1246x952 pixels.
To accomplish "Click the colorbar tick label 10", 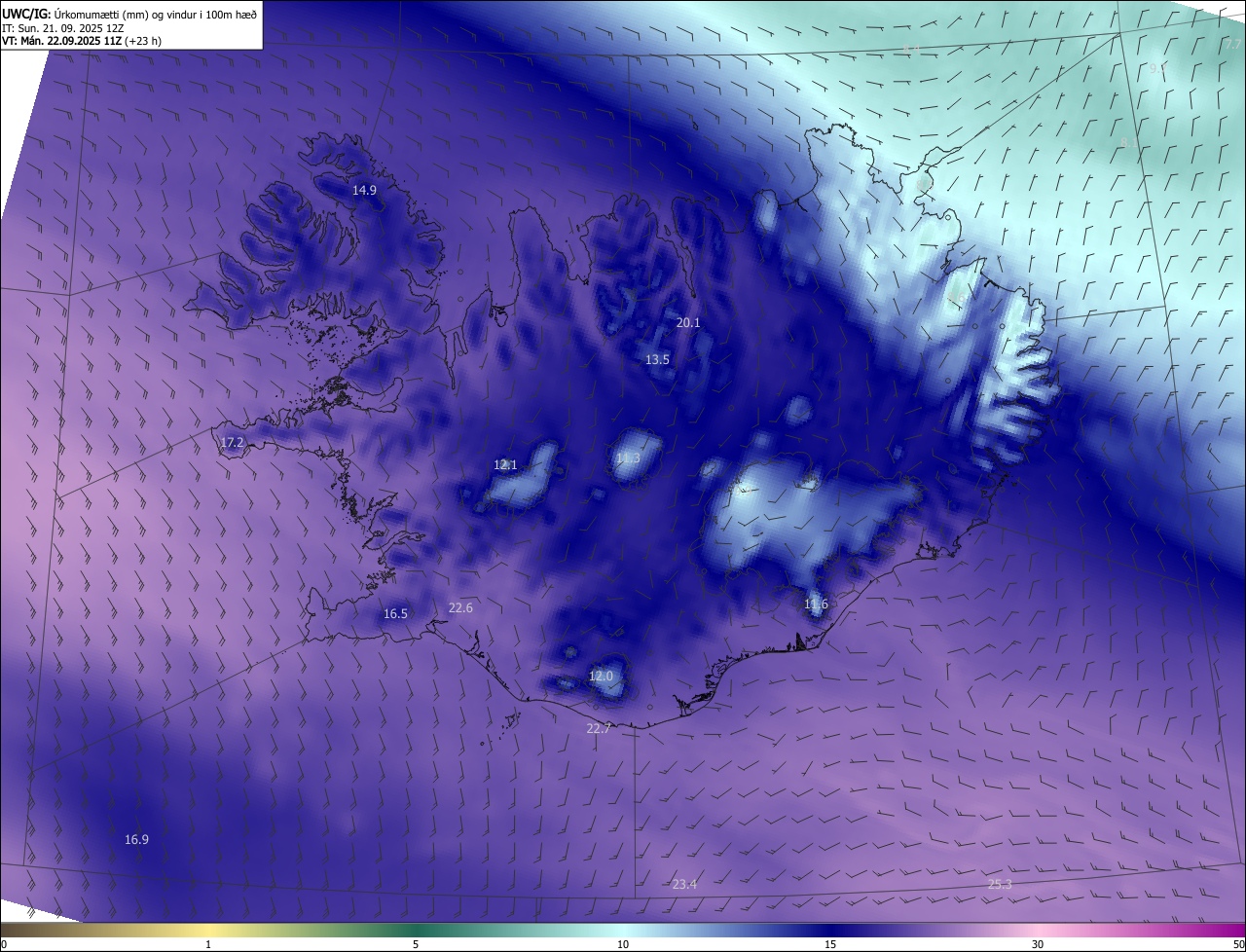I will (623, 944).
